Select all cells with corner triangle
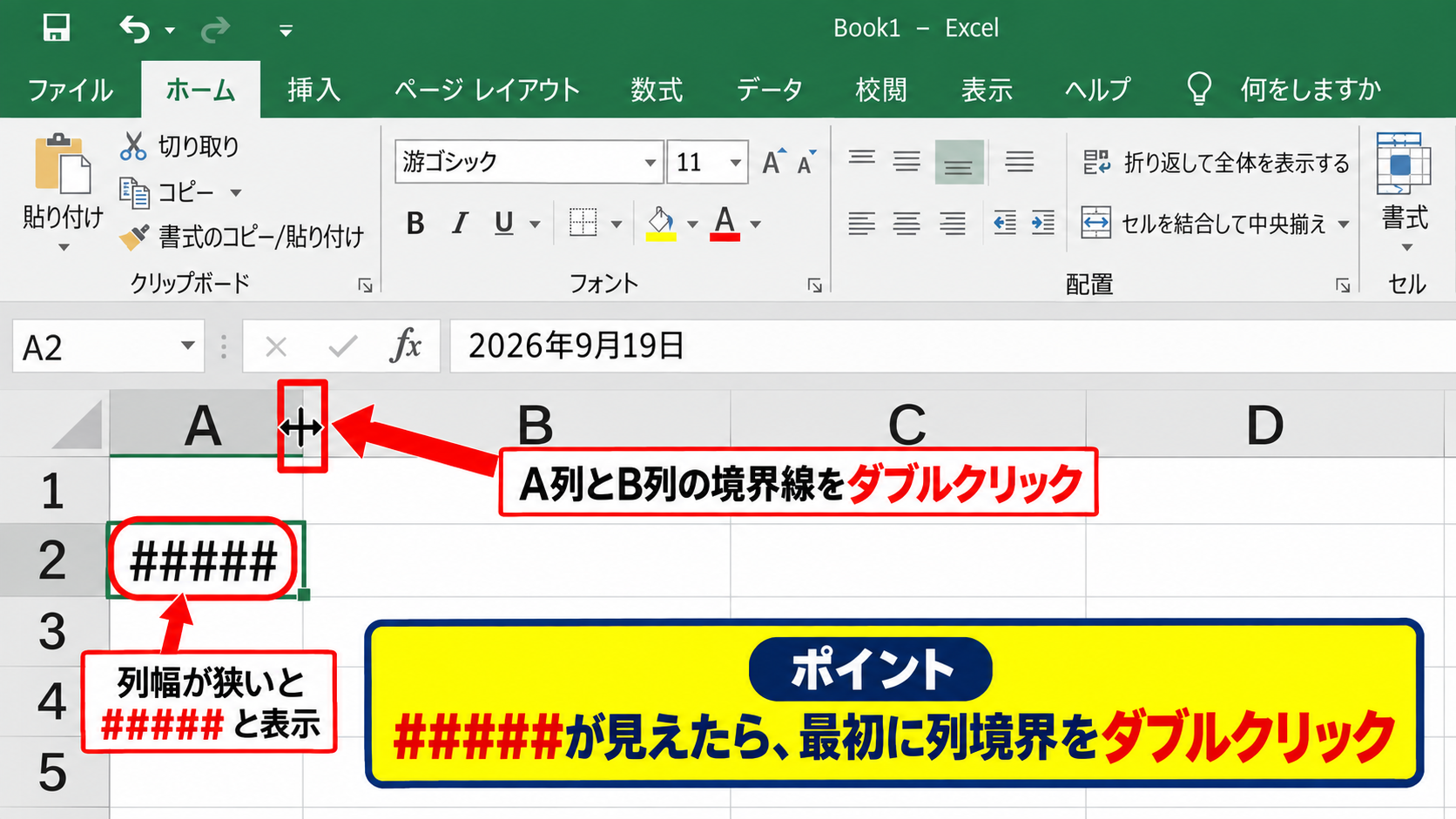1456x819 pixels. [77, 424]
